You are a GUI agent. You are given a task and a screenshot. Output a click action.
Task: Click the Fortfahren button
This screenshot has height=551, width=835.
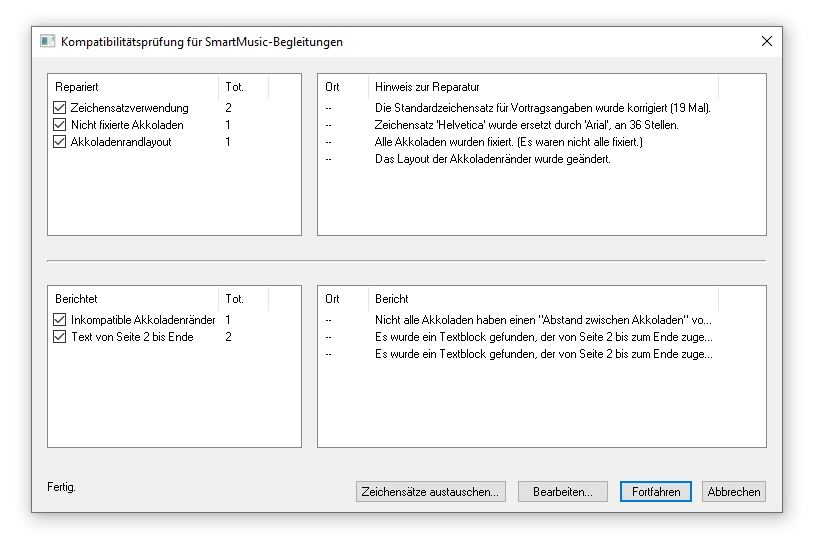[x=656, y=492]
